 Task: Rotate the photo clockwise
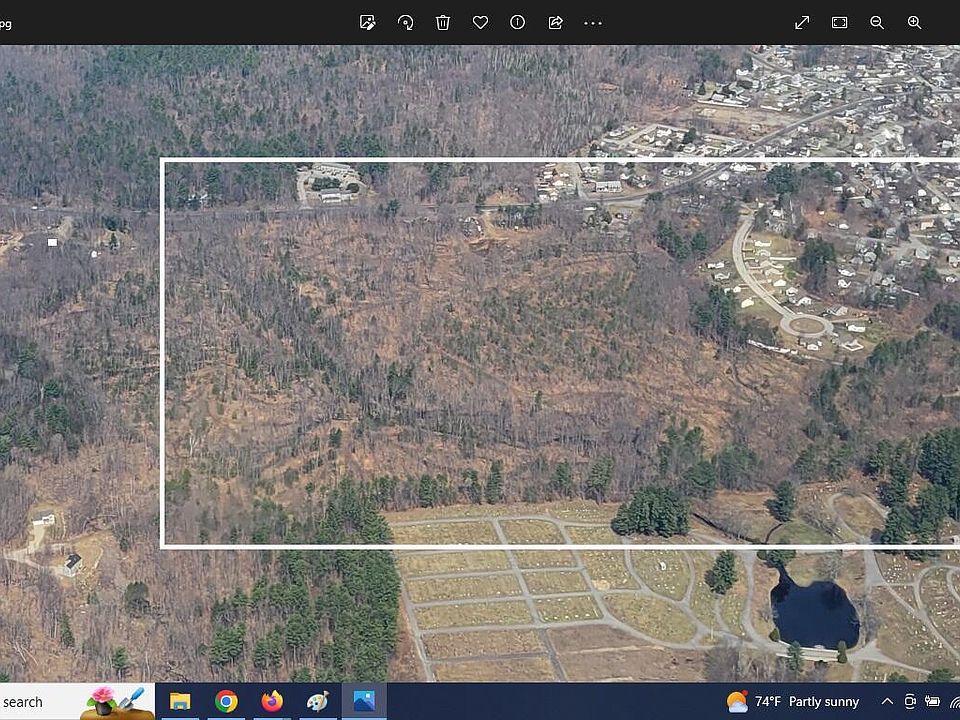[405, 22]
